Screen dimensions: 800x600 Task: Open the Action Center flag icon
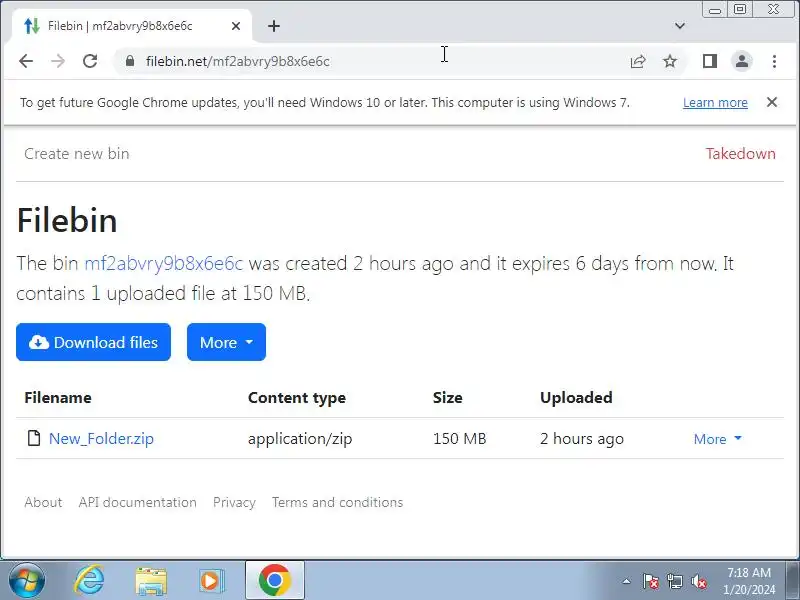click(x=651, y=581)
